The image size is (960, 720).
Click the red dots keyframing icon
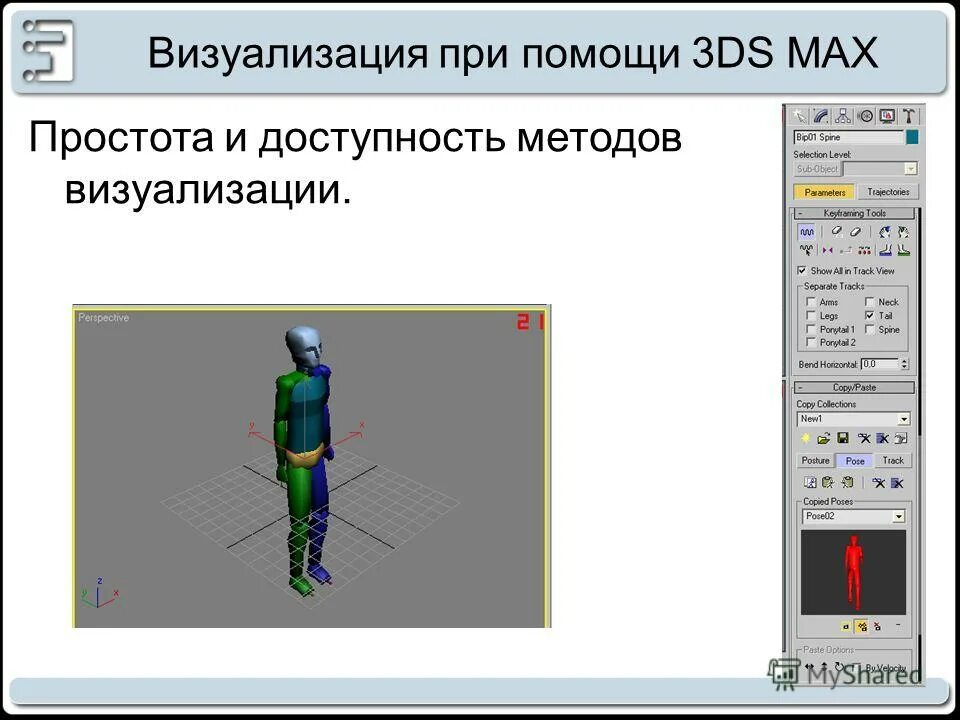pos(864,250)
